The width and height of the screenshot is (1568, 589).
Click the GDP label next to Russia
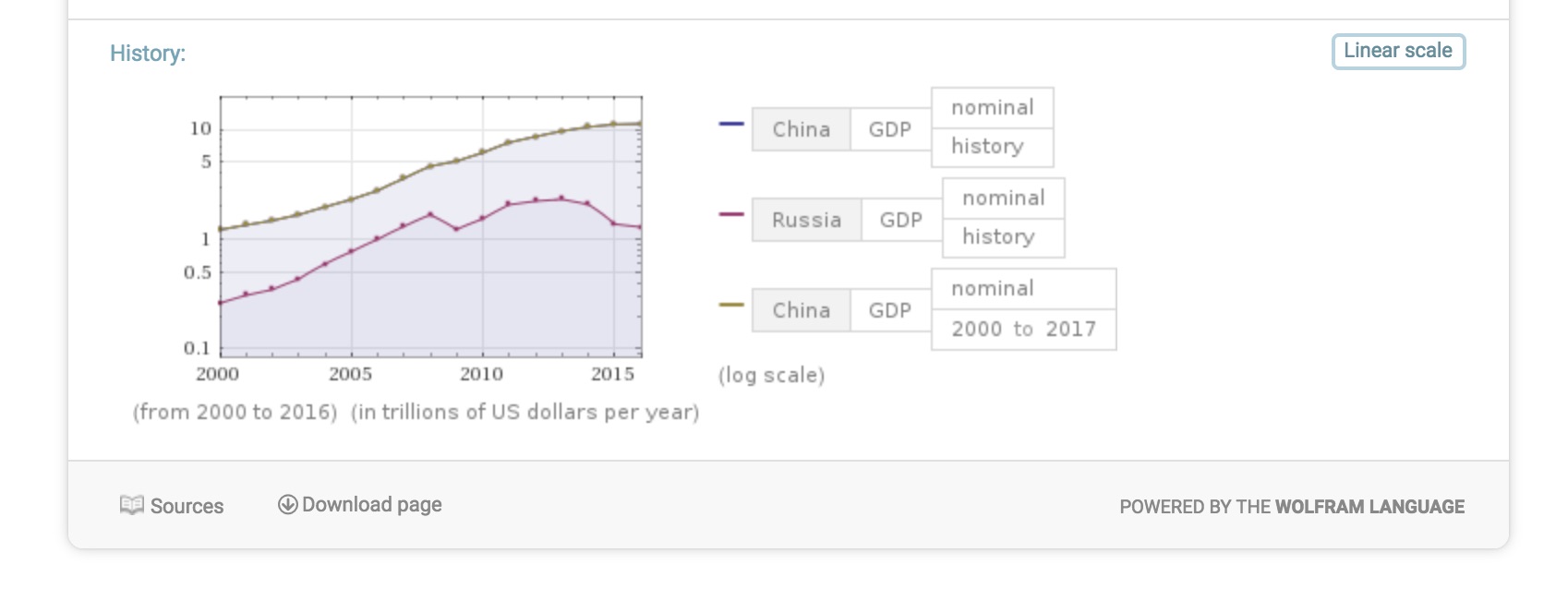tap(901, 220)
